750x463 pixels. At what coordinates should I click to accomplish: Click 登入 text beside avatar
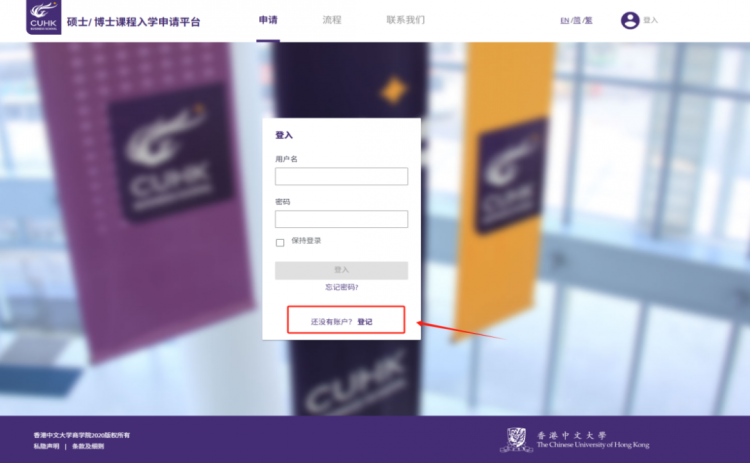(x=650, y=20)
